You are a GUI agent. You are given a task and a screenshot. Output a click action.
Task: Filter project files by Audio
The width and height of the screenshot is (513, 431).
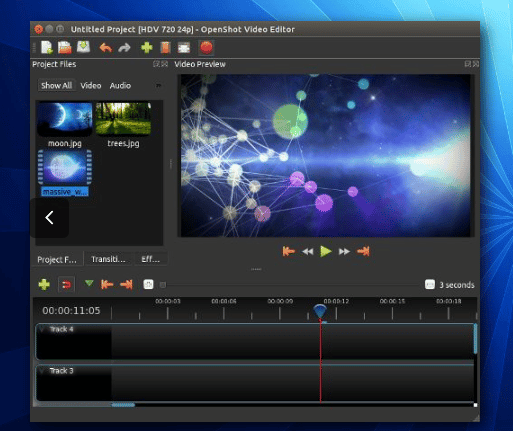120,85
